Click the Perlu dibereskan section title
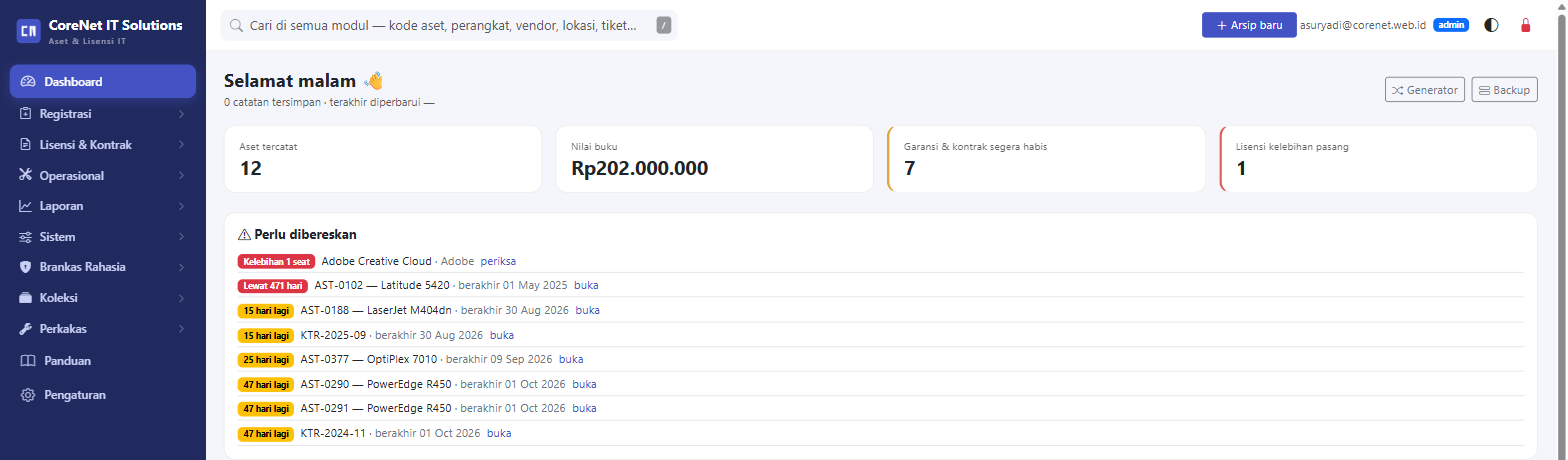 pyautogui.click(x=306, y=235)
